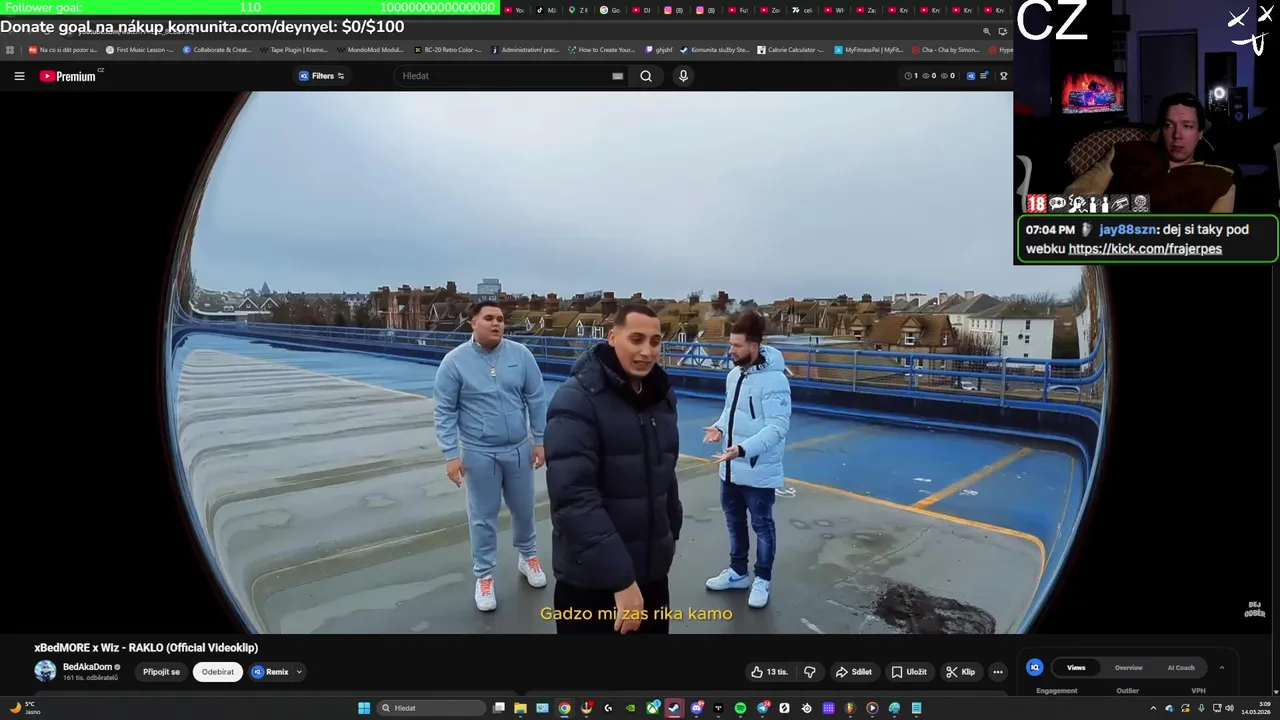Screen dimensions: 1280x720
Task: Open bookmark 'Tape Plugin | Krame...'
Action: (294, 49)
